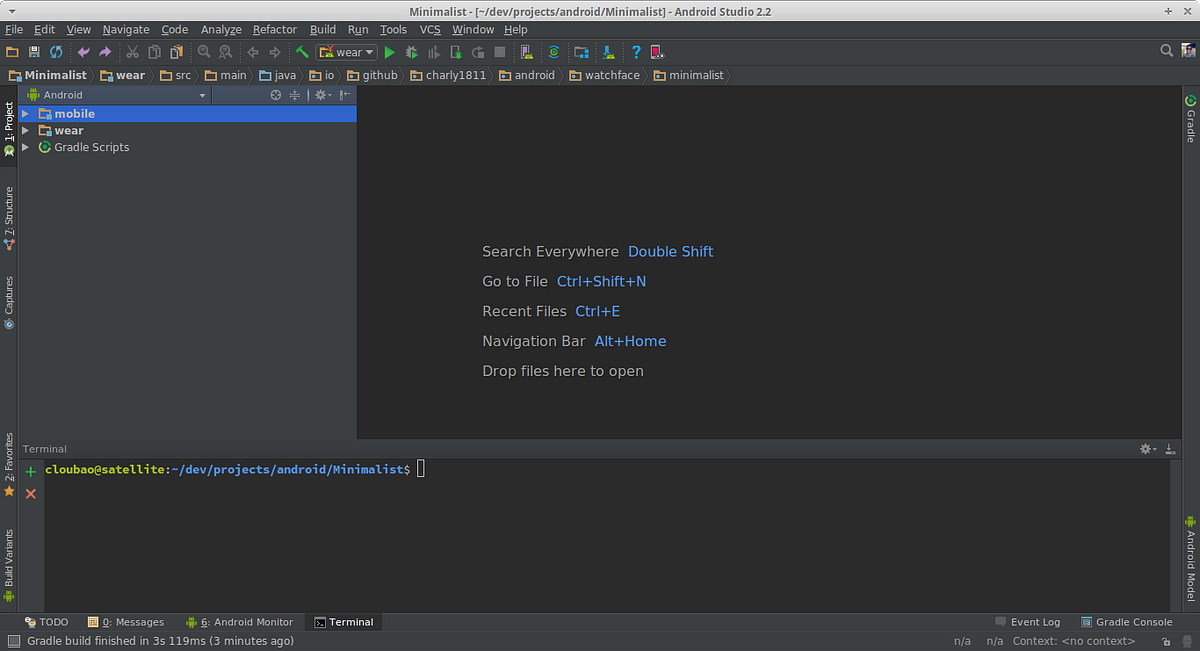Click the tool window toggle icon bottom-left
This screenshot has height=651, width=1200.
pyautogui.click(x=13, y=641)
